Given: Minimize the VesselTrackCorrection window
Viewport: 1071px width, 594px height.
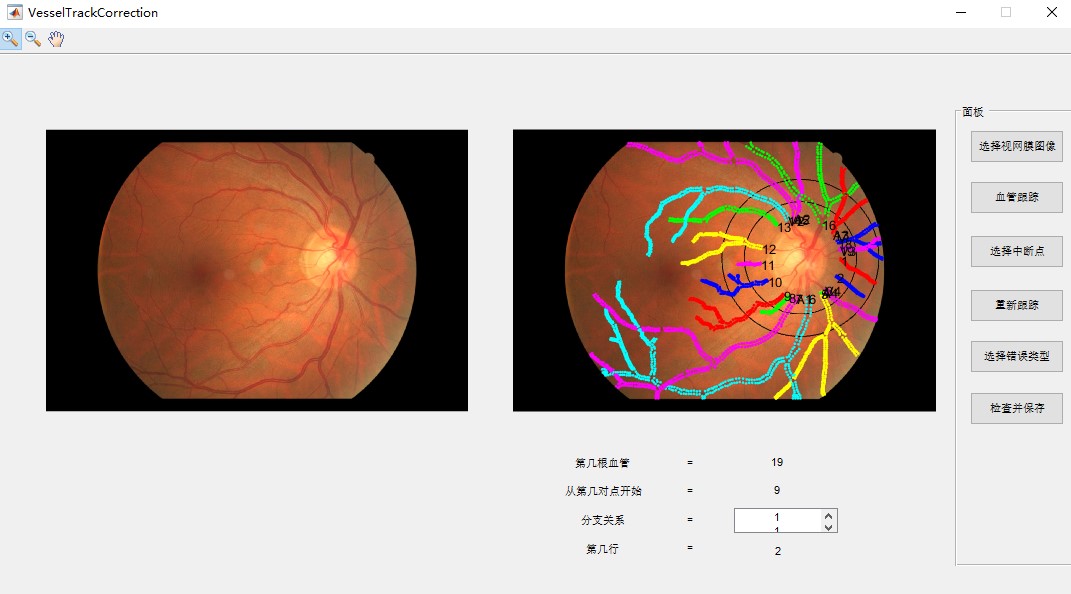Looking at the screenshot, I should coord(961,12).
